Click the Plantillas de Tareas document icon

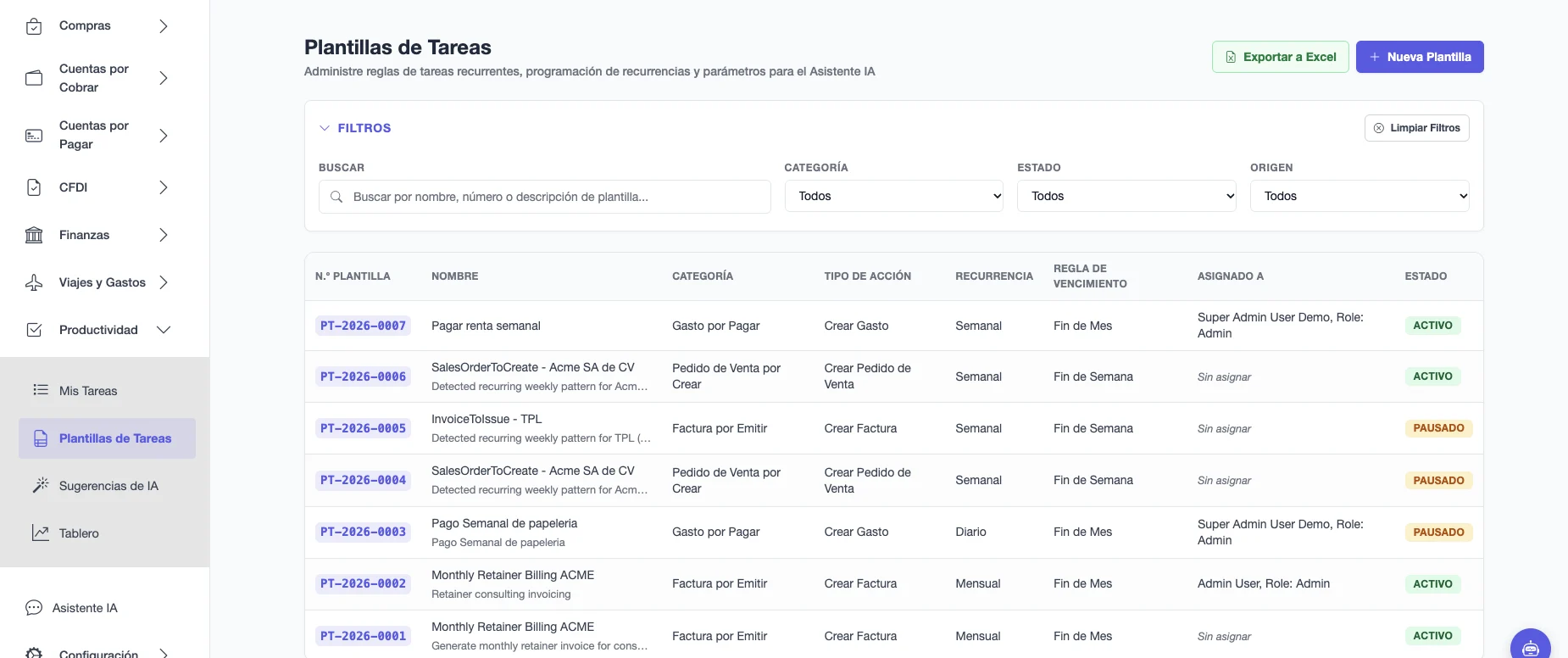[x=41, y=438]
